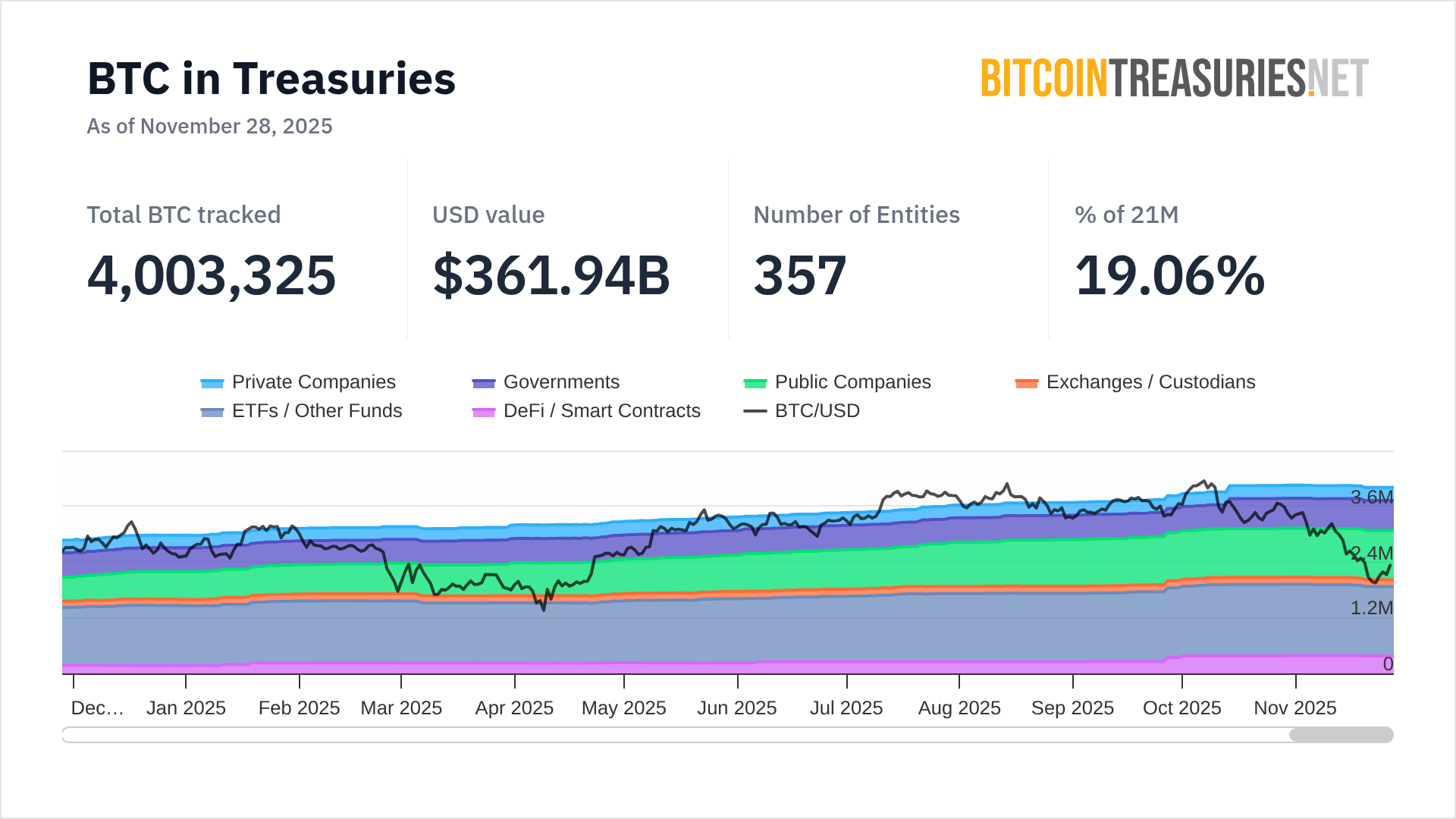Open the BitcoinTreasuries.net logo link

pos(1175,78)
